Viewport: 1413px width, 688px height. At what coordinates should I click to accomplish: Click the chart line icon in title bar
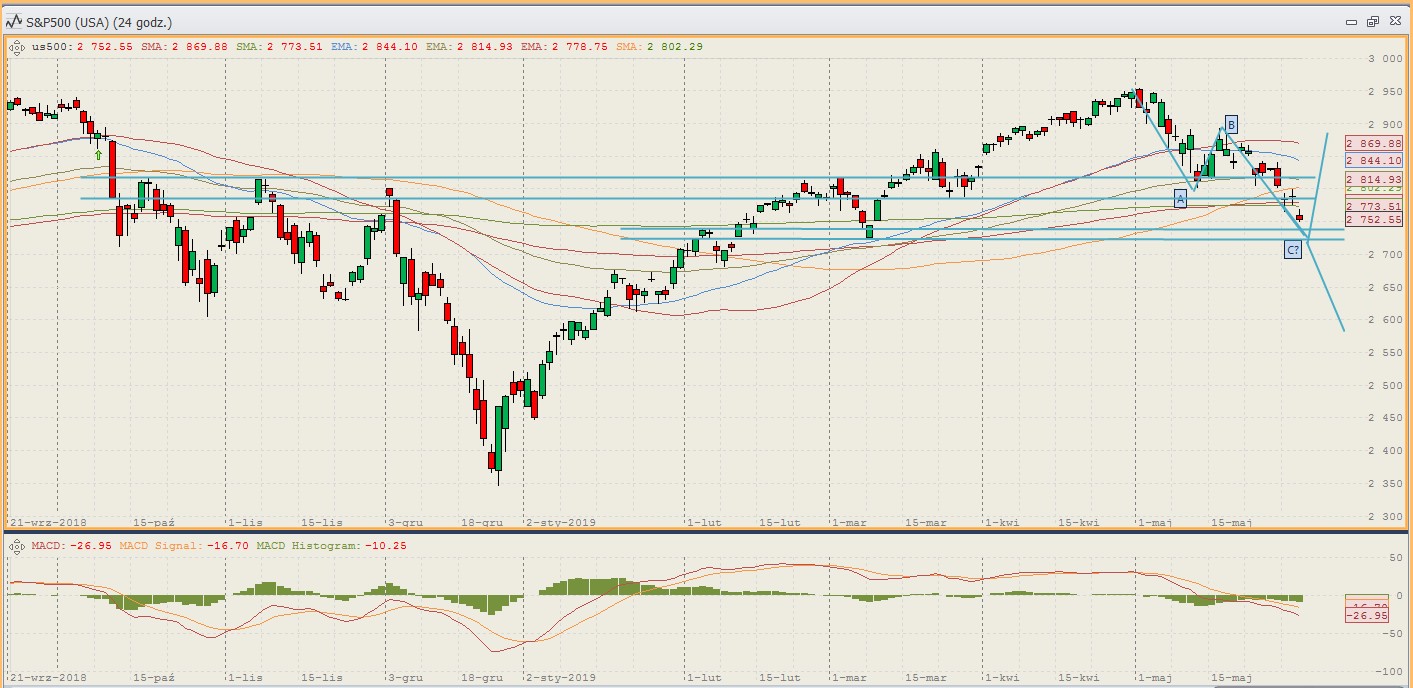coord(15,21)
